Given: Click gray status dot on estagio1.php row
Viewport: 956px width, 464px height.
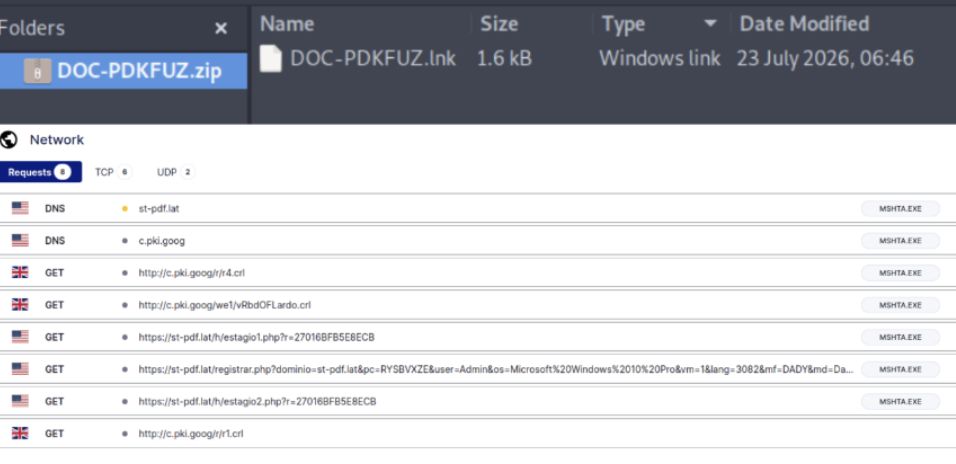Looking at the screenshot, I should [125, 337].
